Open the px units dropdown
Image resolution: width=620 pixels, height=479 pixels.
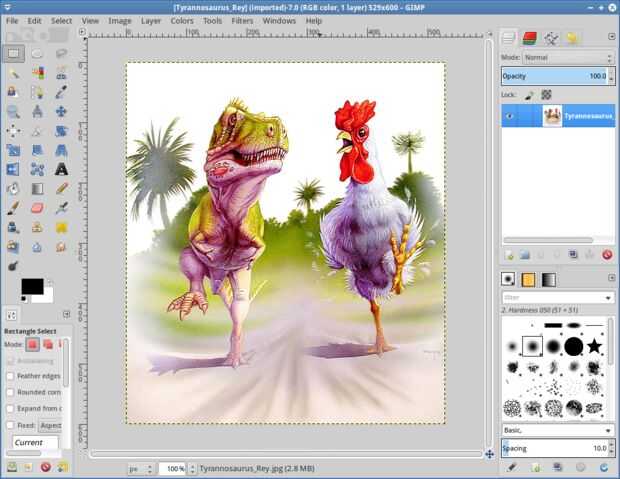[x=139, y=469]
